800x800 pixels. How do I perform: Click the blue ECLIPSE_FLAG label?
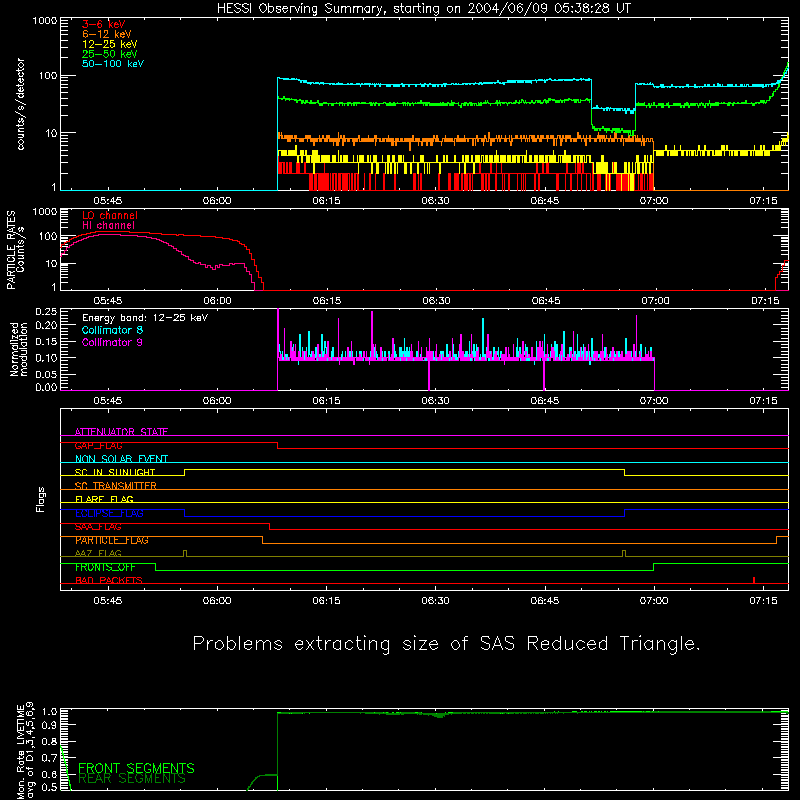[109, 513]
